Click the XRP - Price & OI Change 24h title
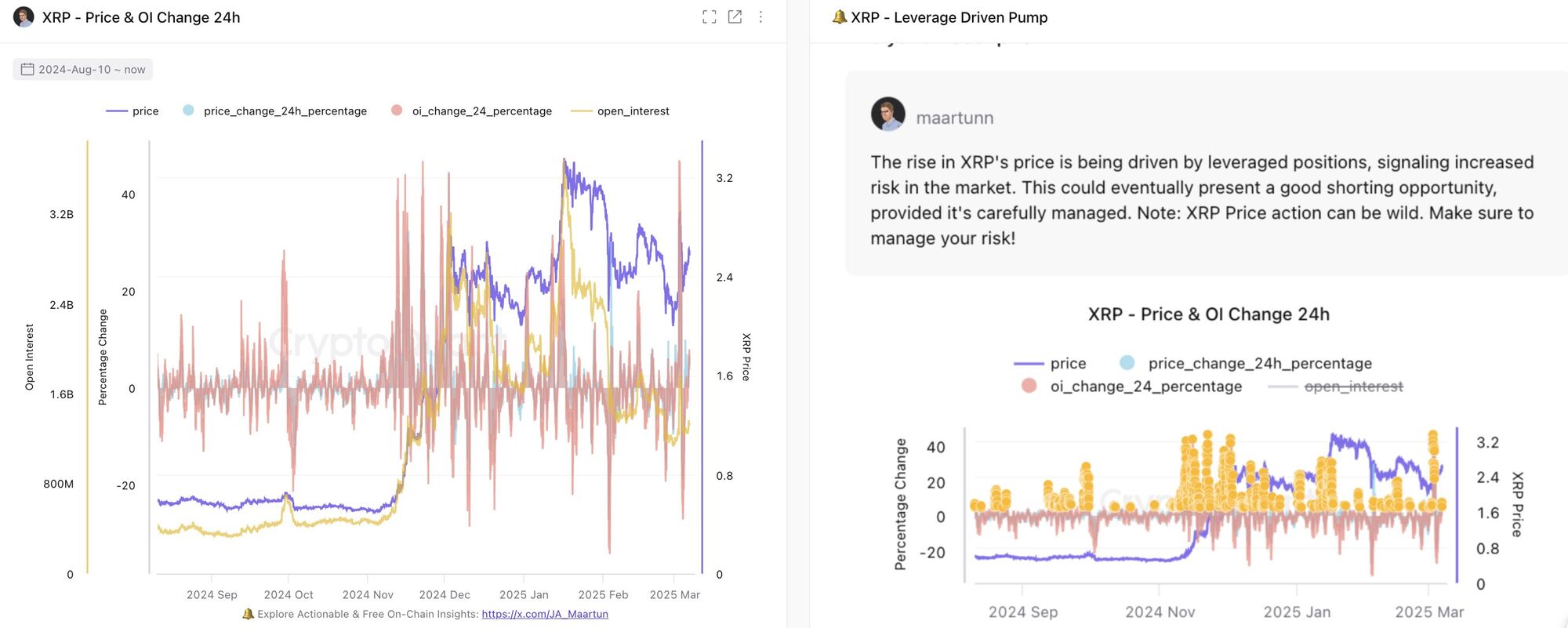Image resolution: width=1568 pixels, height=628 pixels. pos(141,17)
